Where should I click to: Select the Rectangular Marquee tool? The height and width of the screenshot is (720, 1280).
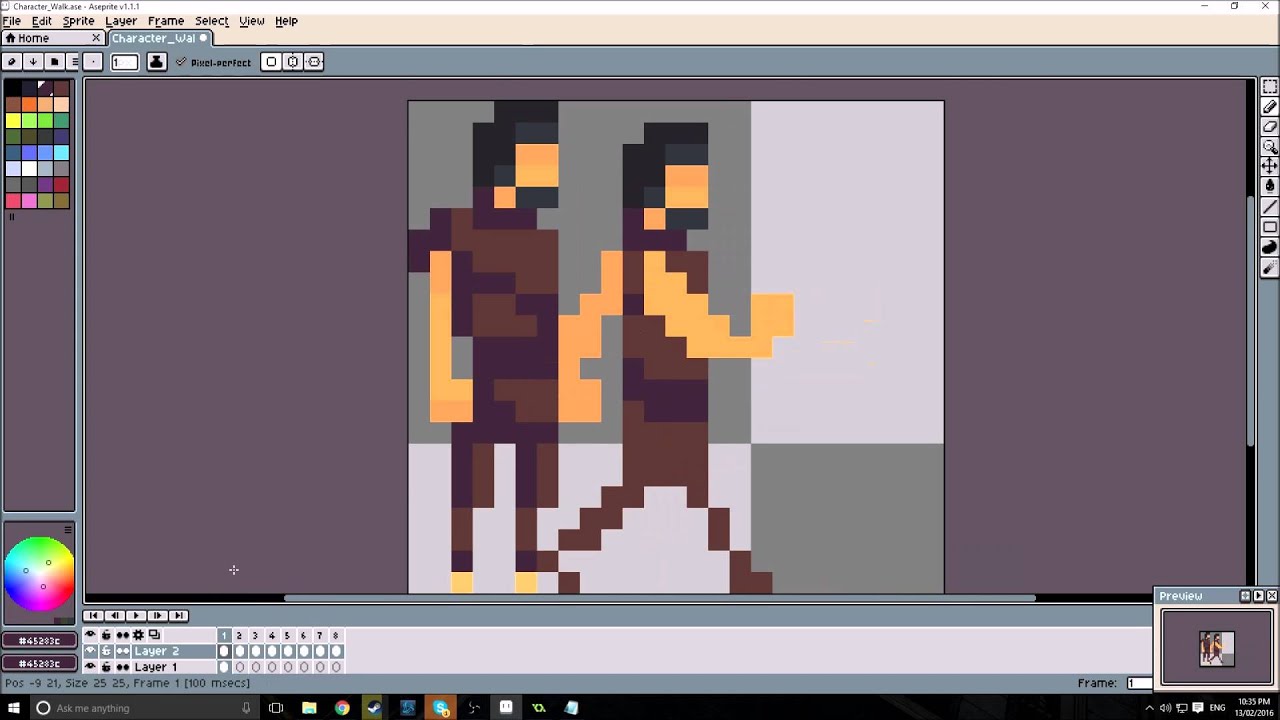coord(1269,88)
